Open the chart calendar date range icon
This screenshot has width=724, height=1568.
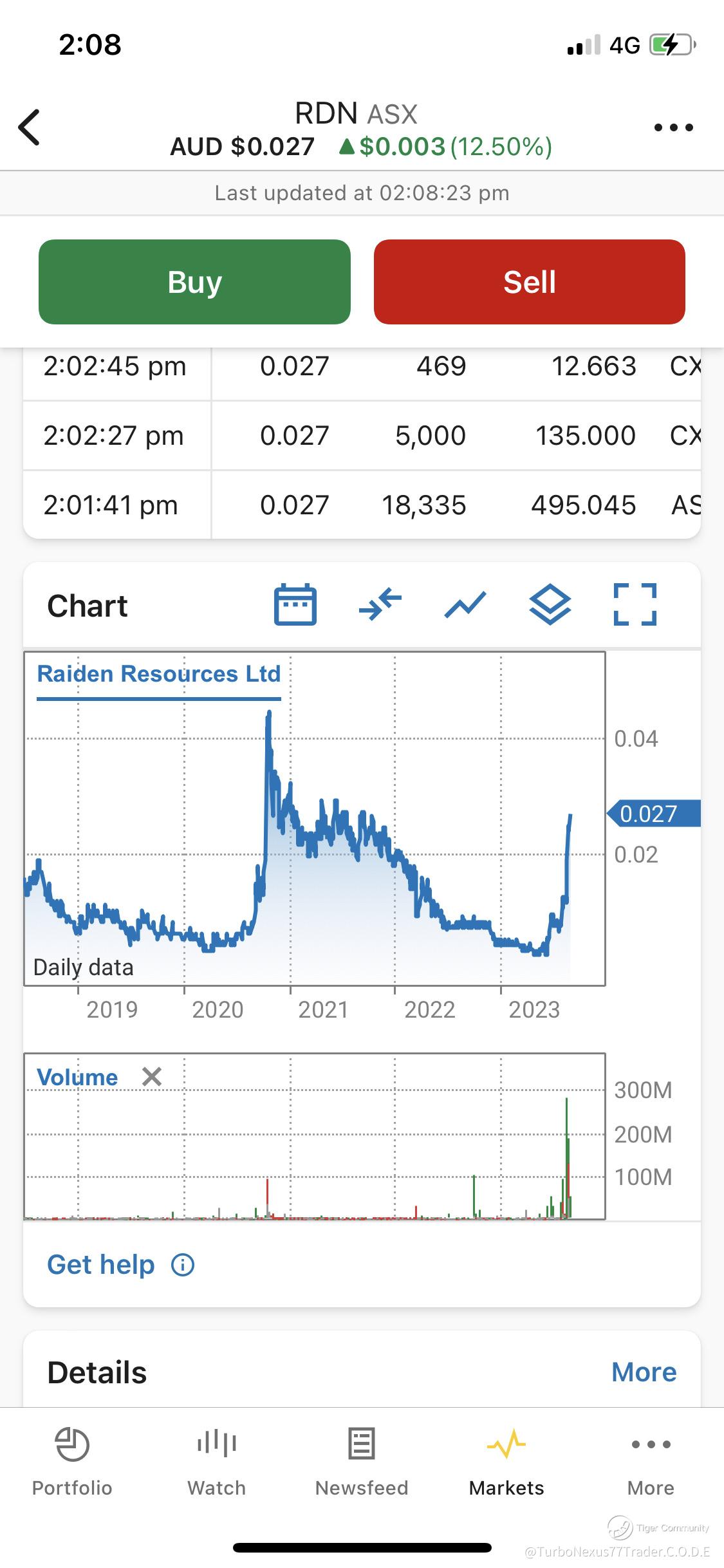click(295, 605)
